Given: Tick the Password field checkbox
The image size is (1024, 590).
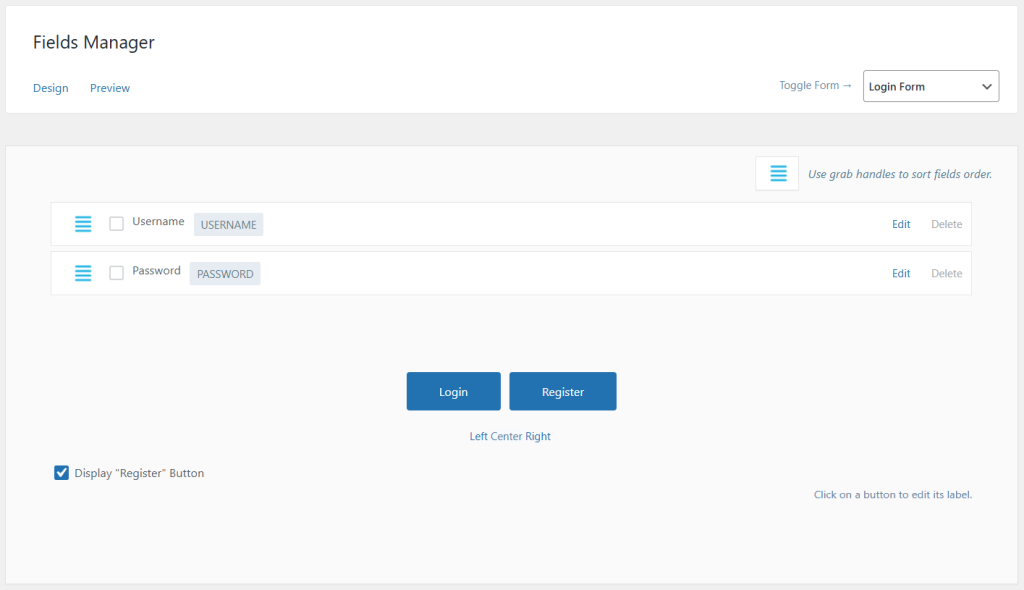Looking at the screenshot, I should click(116, 273).
